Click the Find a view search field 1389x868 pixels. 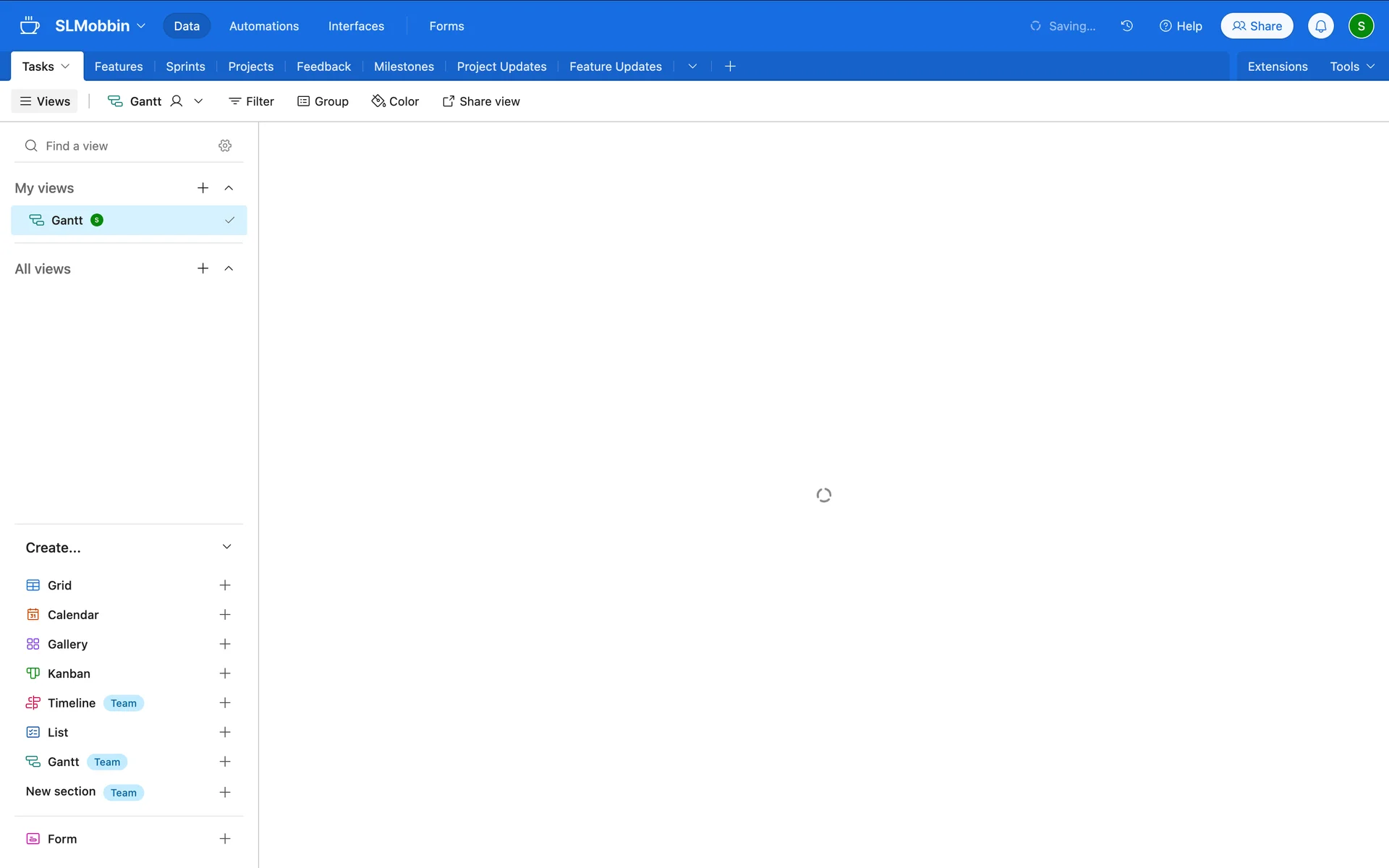(x=116, y=146)
